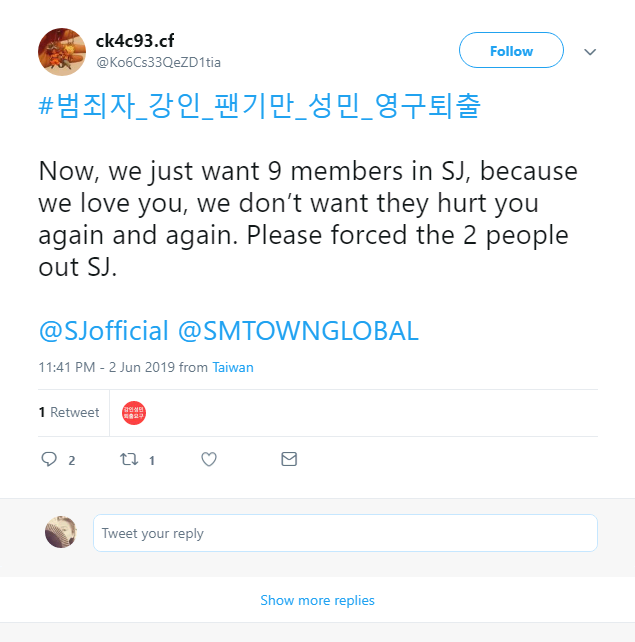
Task: Expand the tweet options chevron menu
Action: point(590,52)
